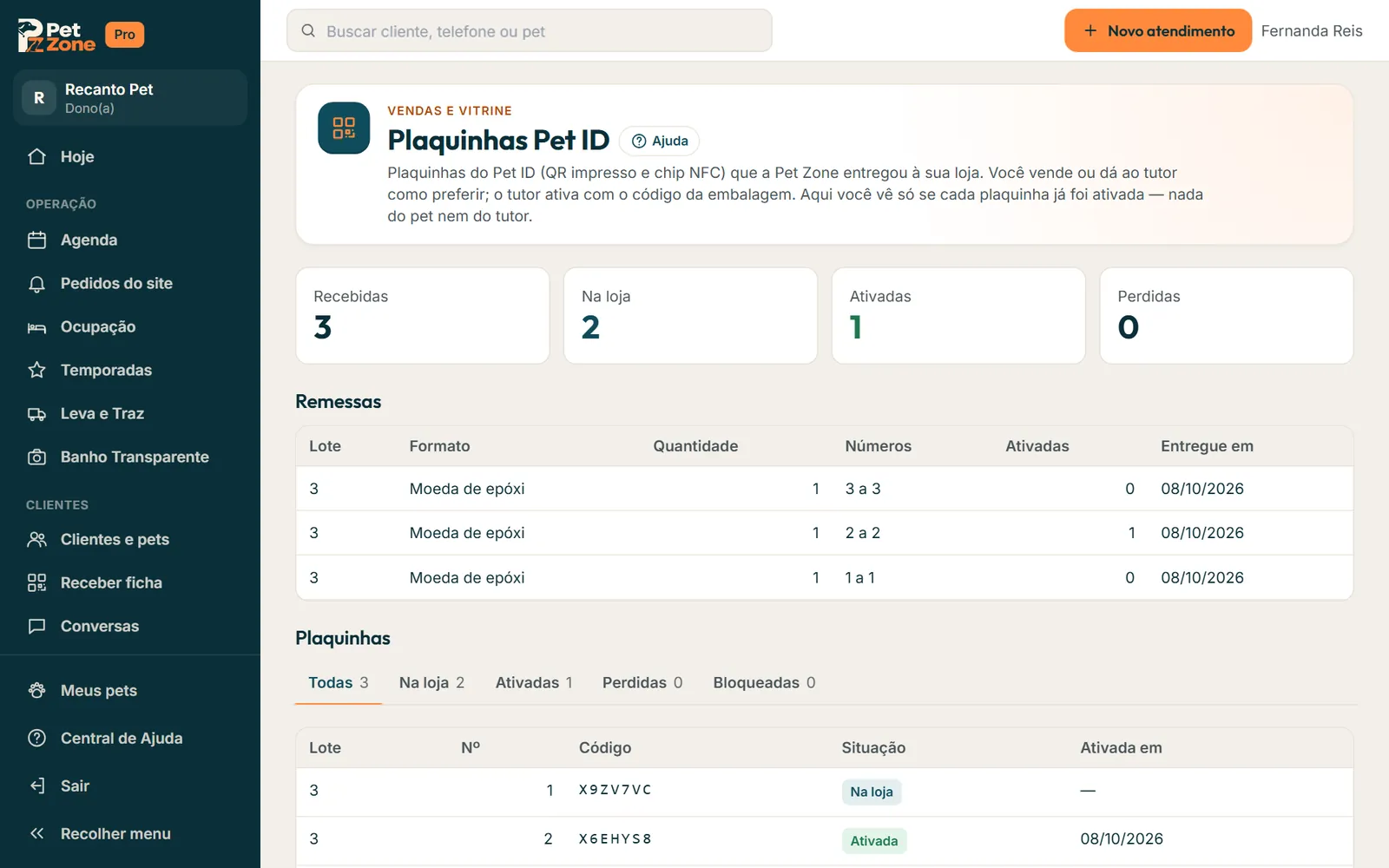This screenshot has width=1389, height=868.
Task: Click the Novo atendimento button
Action: click(1158, 30)
